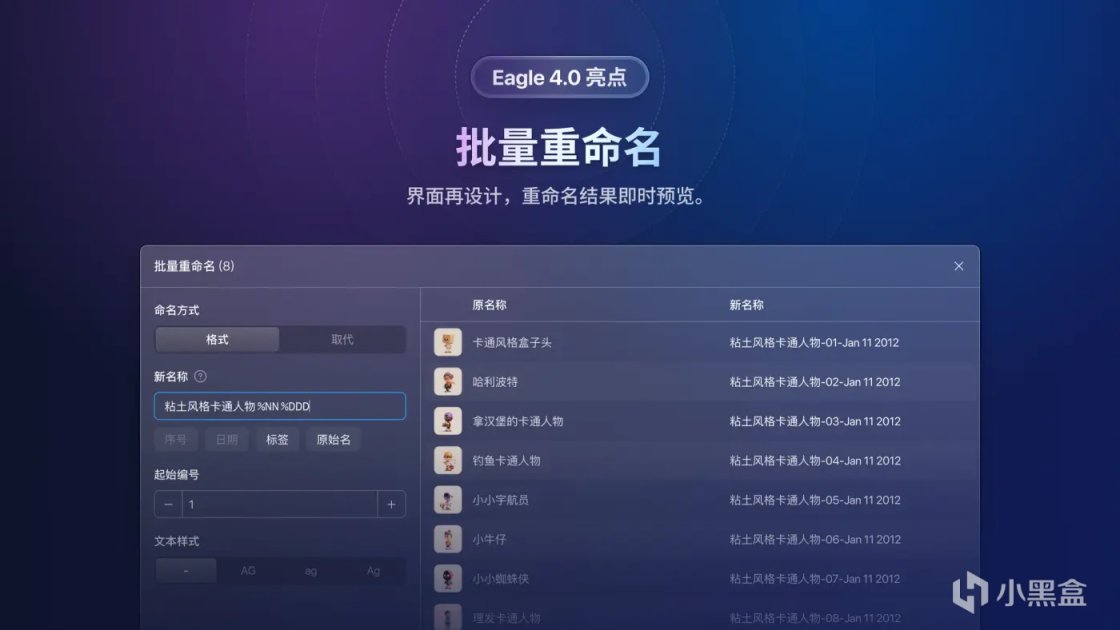Screen dimensions: 1120x630
Task: Choose uppercase AG text style
Action: coord(248,571)
